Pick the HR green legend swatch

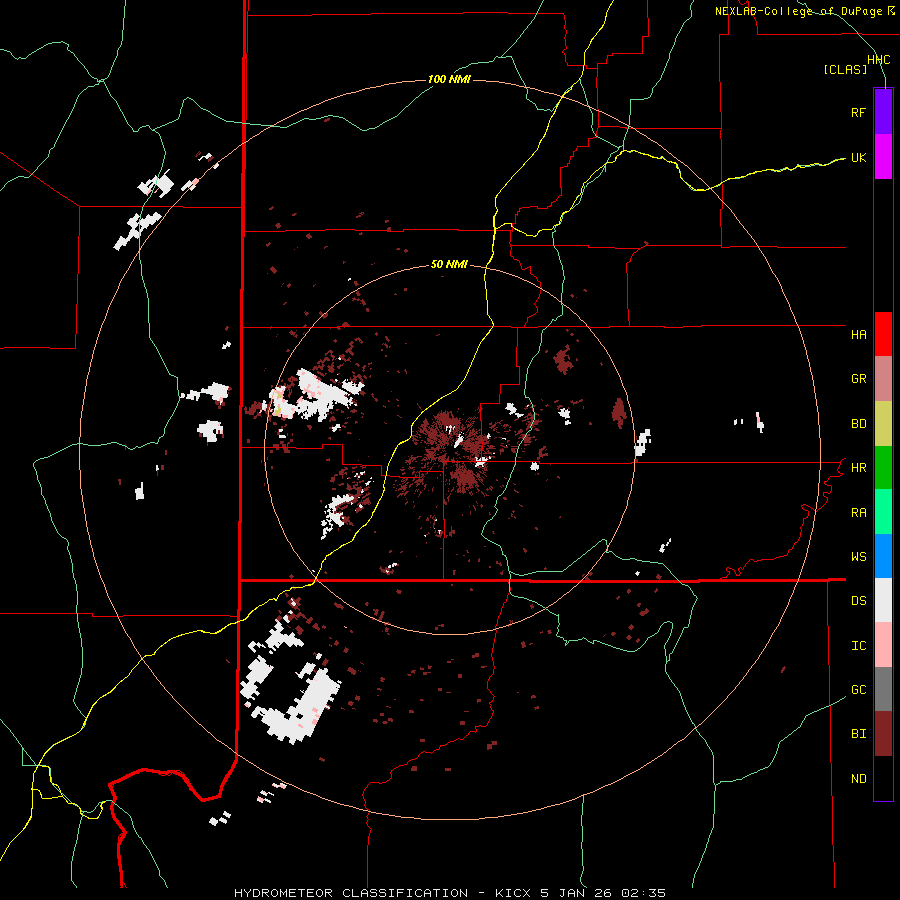coord(883,468)
